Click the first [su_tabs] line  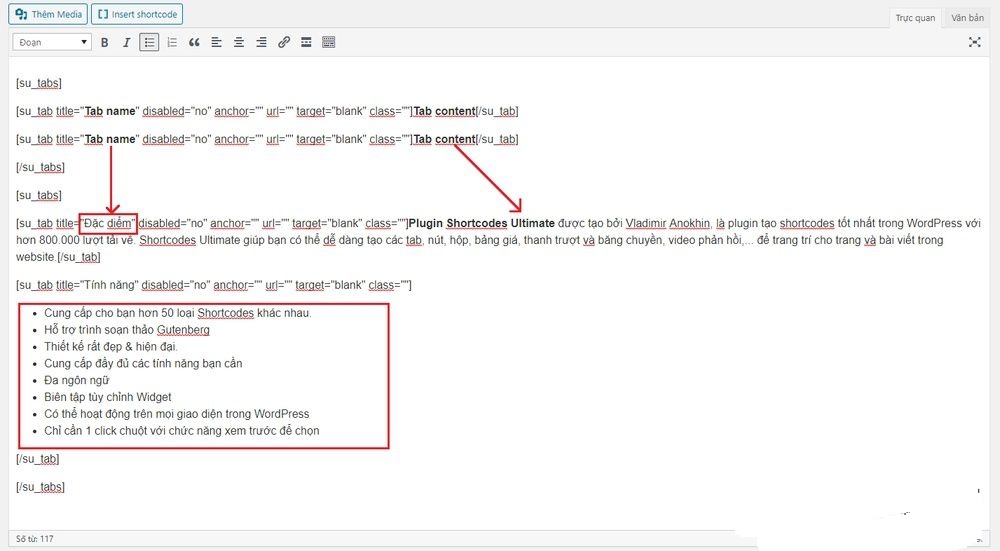[x=39, y=84]
